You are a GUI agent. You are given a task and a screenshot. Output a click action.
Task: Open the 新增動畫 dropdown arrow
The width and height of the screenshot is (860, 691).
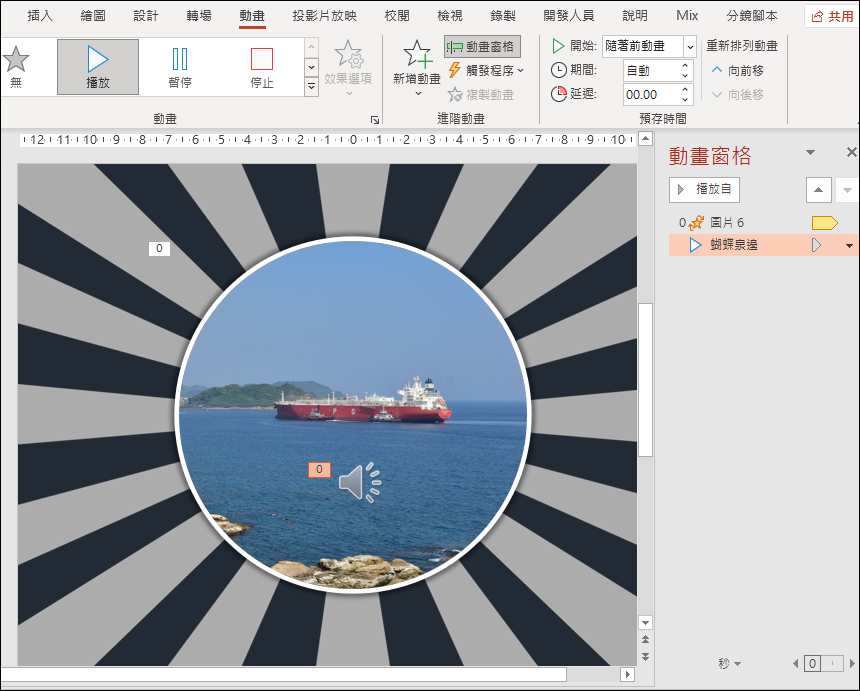point(418,94)
